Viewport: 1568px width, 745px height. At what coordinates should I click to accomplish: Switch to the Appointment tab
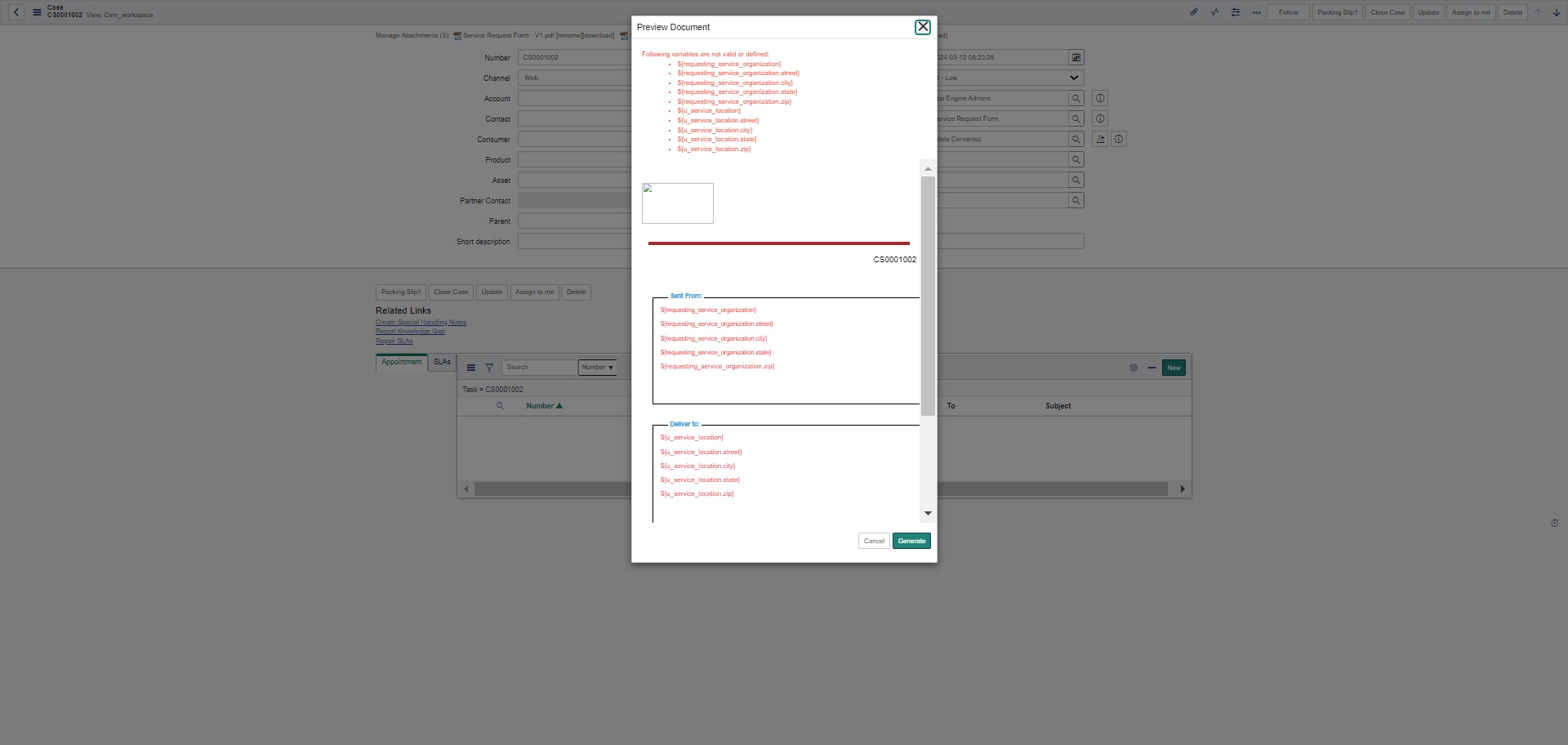coord(402,362)
